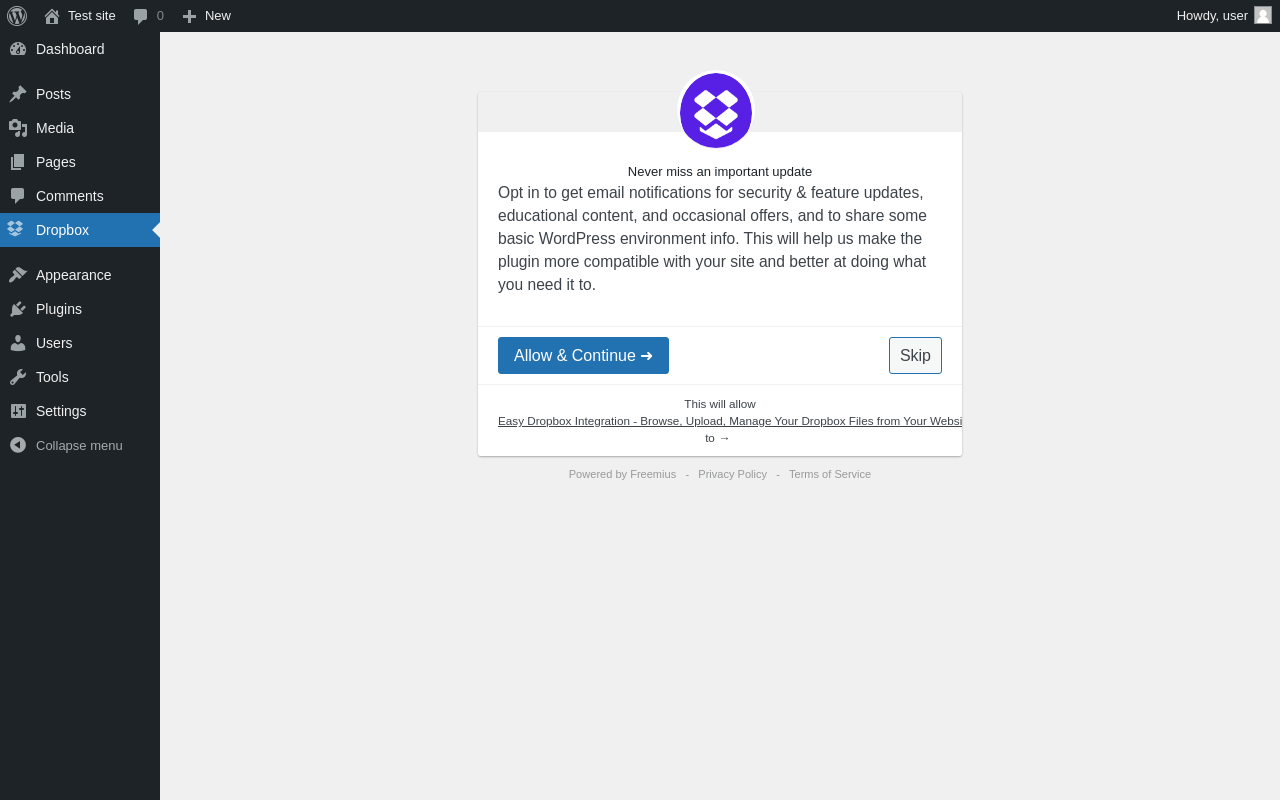Viewport: 1280px width, 800px height.
Task: Open the comments bubble icon in admin bar
Action: tap(141, 16)
